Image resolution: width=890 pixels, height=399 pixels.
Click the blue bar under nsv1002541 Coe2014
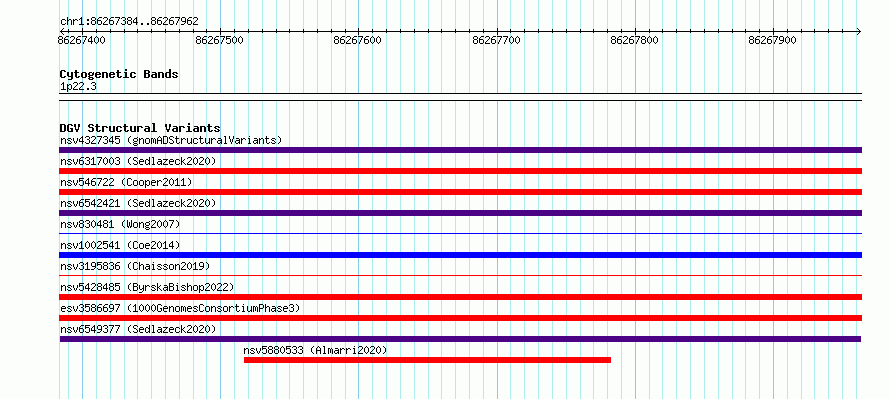tap(460, 255)
